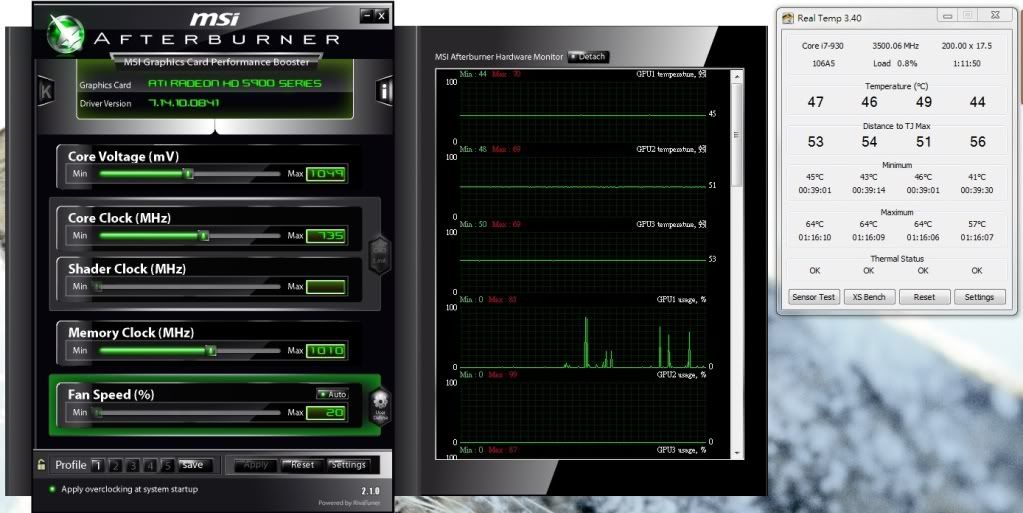Screen dimensions: 1023x513
Task: Open Real Temp Settings
Action: tap(979, 297)
